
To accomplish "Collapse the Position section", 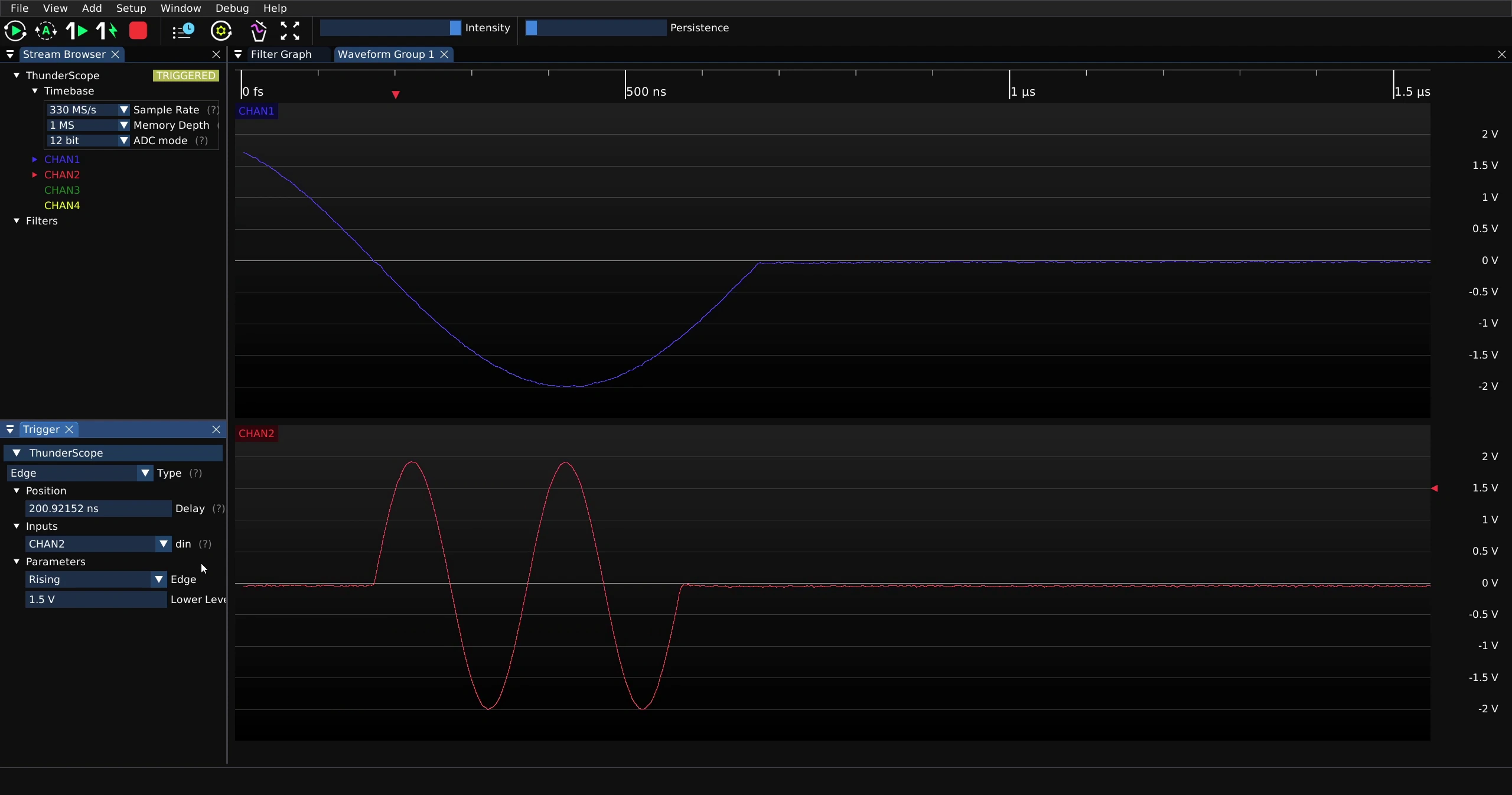I will [x=17, y=491].
